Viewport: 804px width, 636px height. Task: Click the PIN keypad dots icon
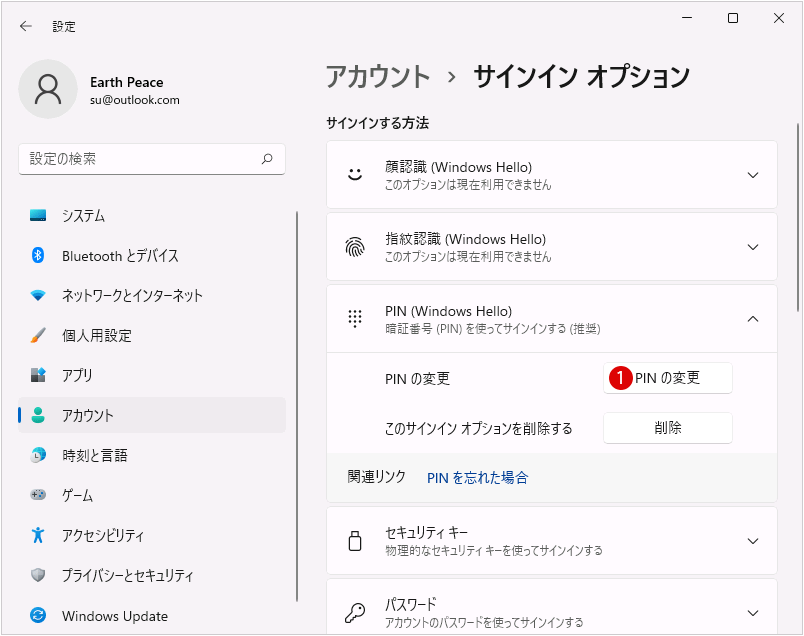coord(355,319)
